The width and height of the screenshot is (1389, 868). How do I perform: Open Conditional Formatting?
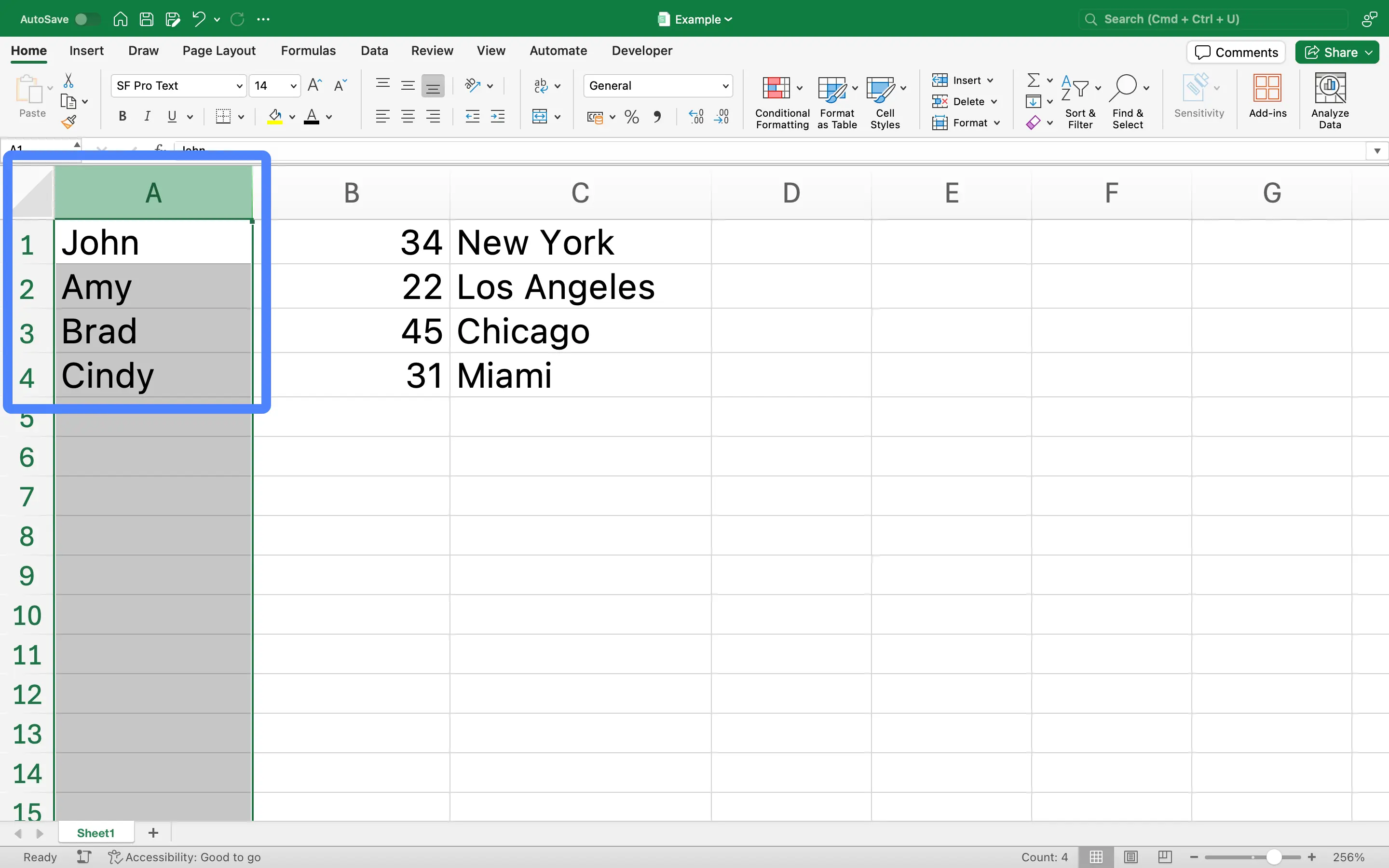[x=782, y=102]
